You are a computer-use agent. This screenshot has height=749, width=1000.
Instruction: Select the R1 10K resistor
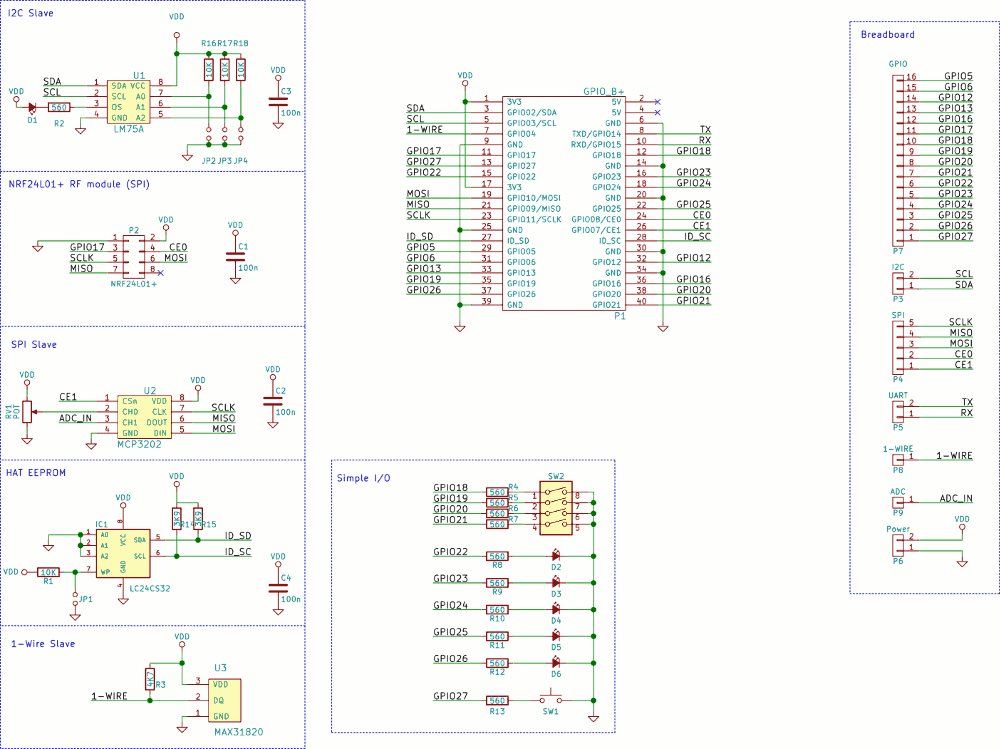48,572
